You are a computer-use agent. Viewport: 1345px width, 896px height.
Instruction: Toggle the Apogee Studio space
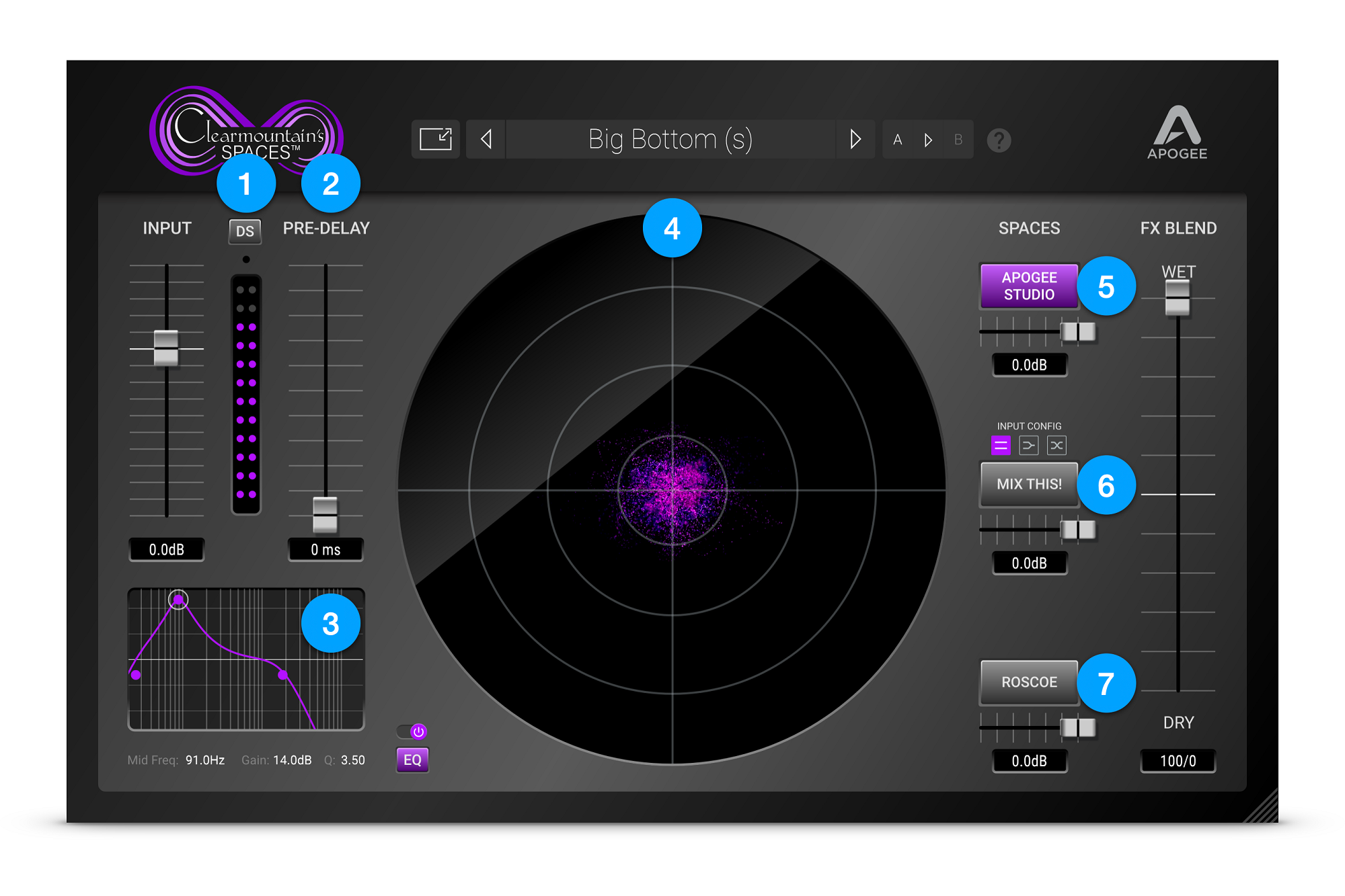pyautogui.click(x=1029, y=286)
